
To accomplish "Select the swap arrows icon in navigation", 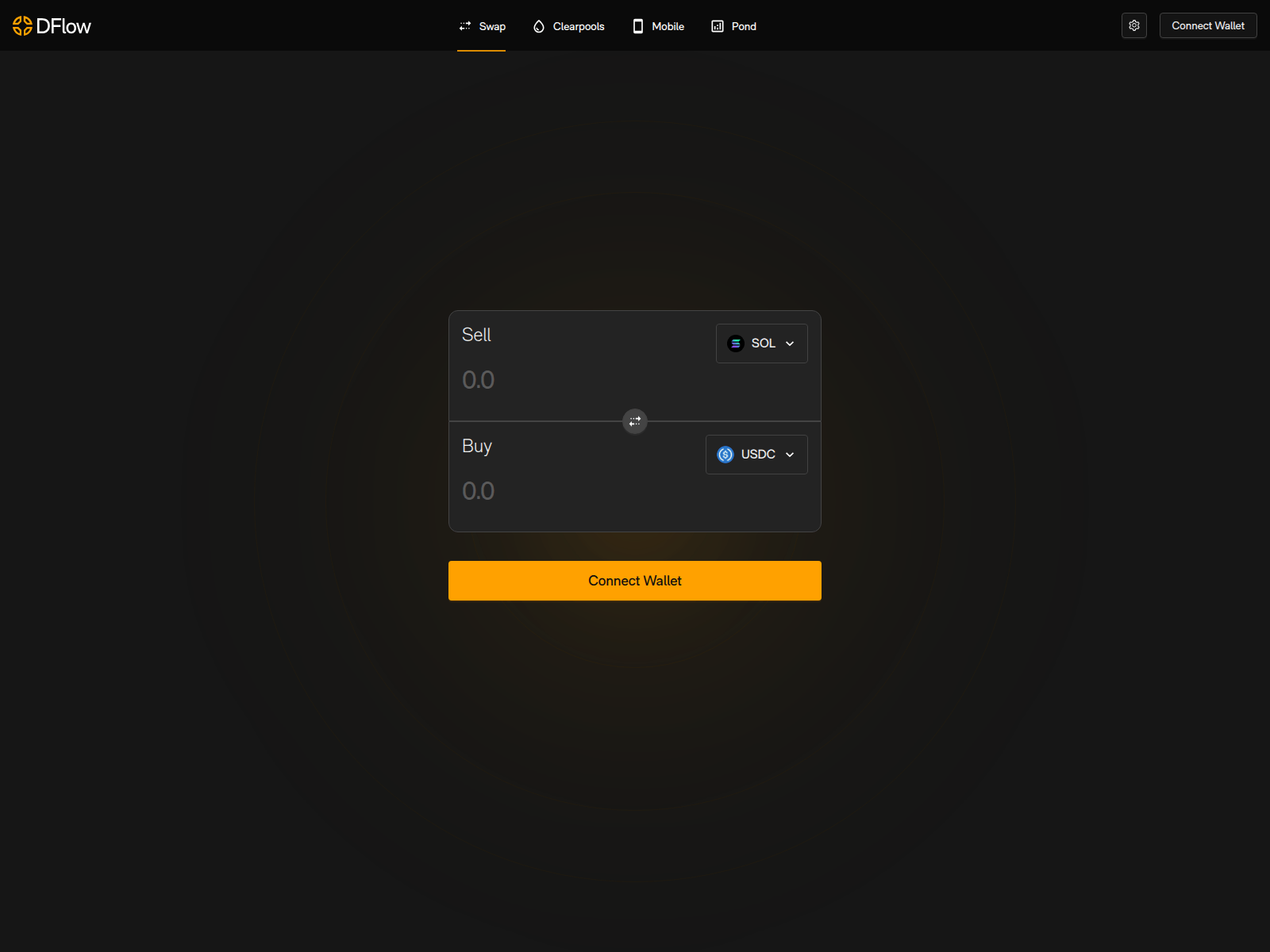I will tap(465, 25).
